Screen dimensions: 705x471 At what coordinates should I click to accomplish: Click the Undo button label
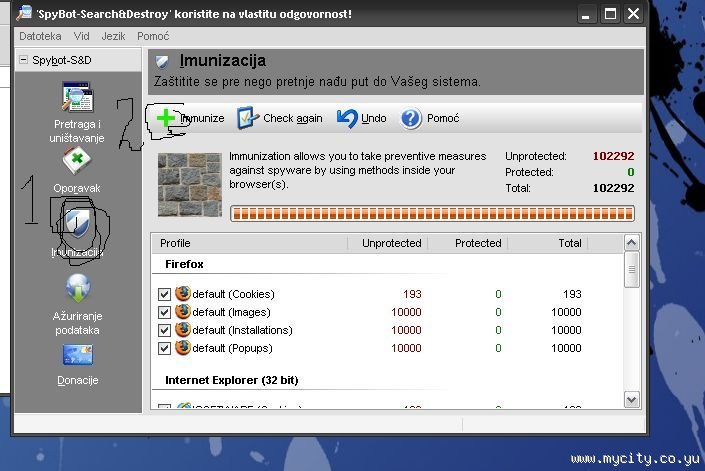(374, 118)
